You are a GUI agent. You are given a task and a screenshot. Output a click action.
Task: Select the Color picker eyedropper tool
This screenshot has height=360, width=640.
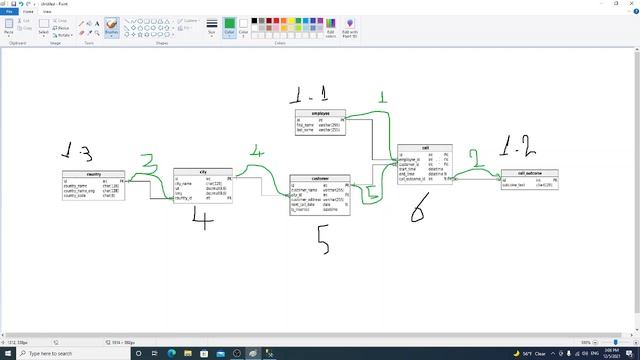[89, 33]
